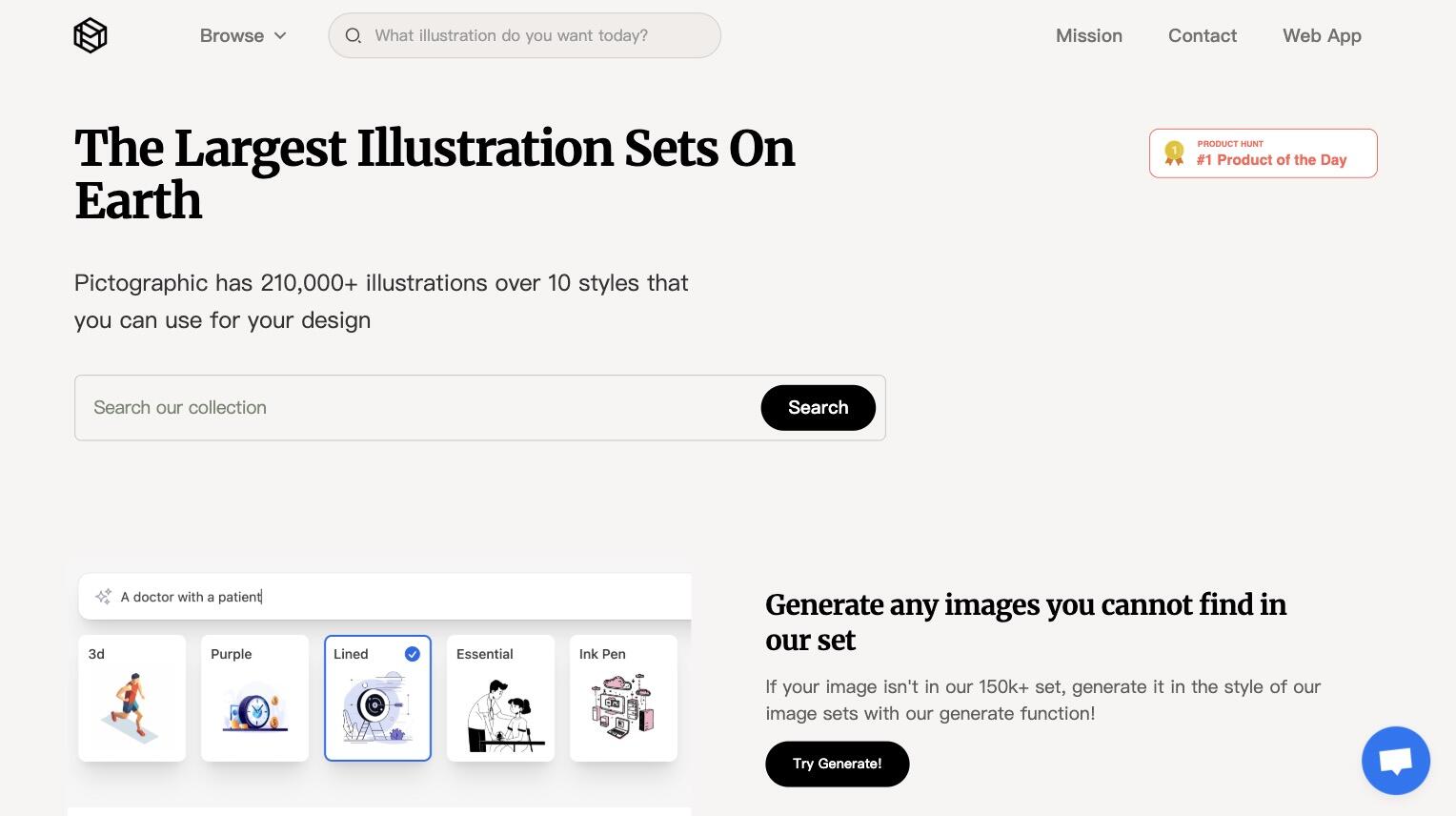1456x816 pixels.
Task: Select the 3d style runner illustration
Action: tap(132, 698)
